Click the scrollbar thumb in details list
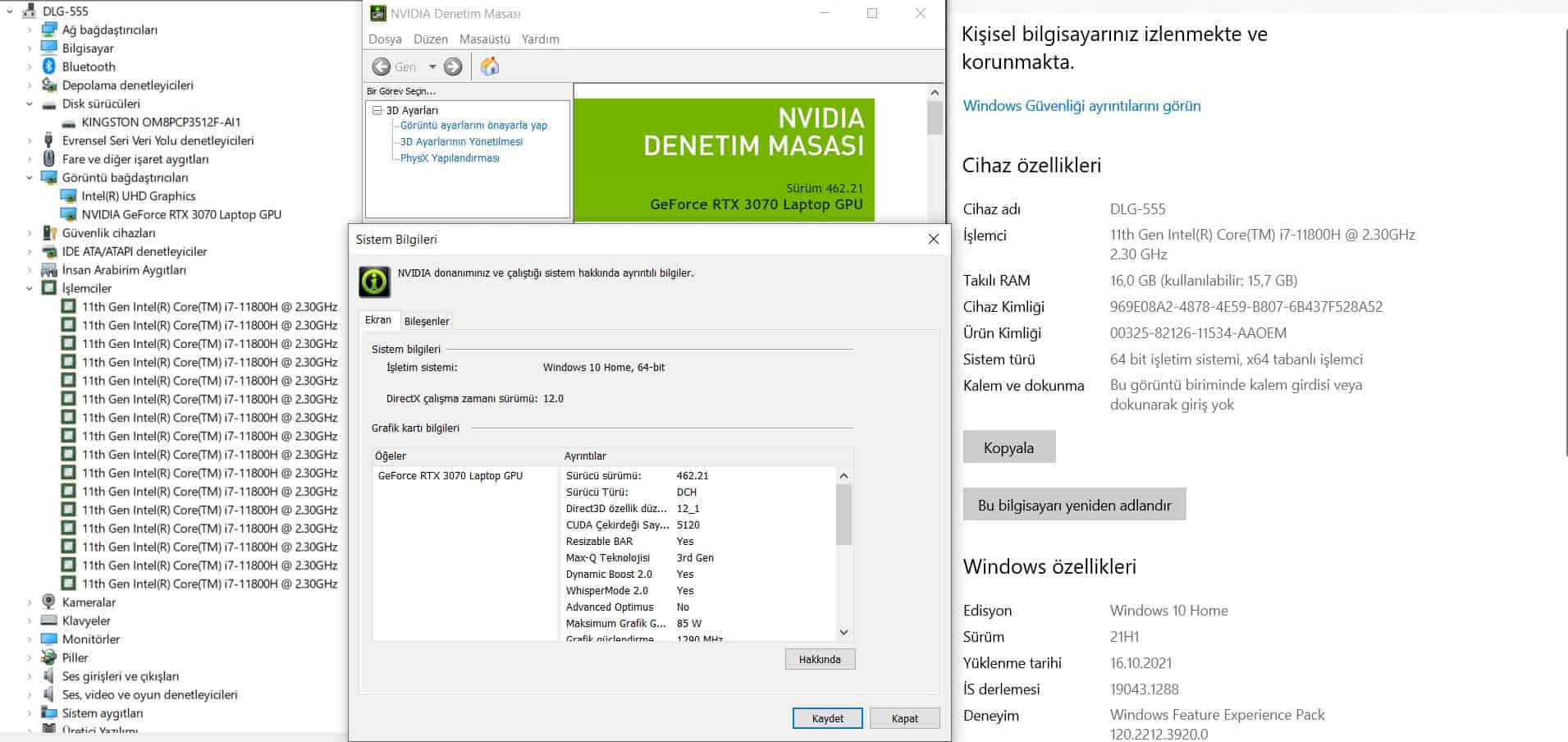 (x=843, y=515)
